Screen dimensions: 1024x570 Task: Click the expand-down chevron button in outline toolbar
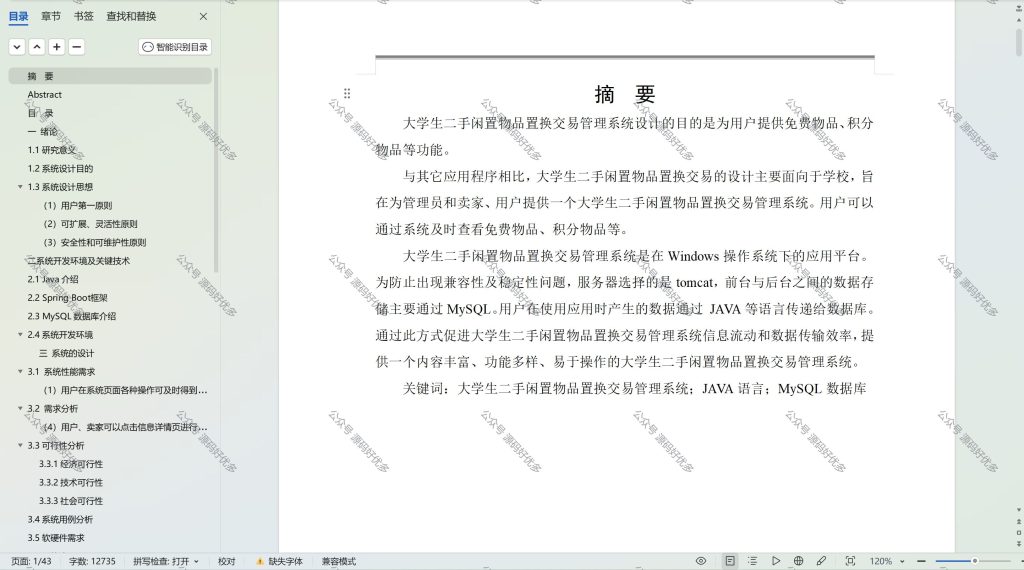(17, 47)
